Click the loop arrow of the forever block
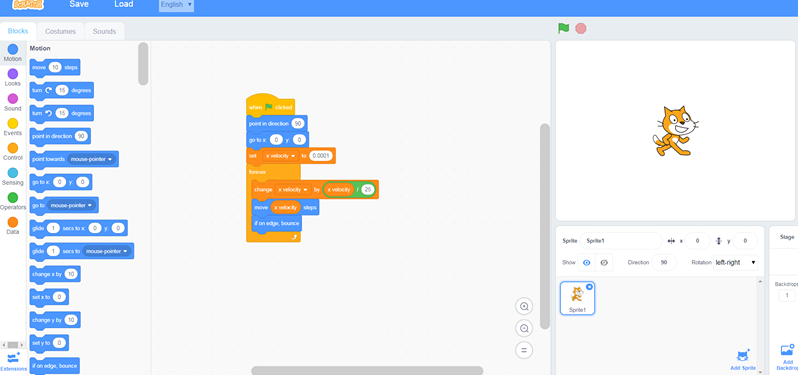The height and width of the screenshot is (375, 798). point(294,237)
